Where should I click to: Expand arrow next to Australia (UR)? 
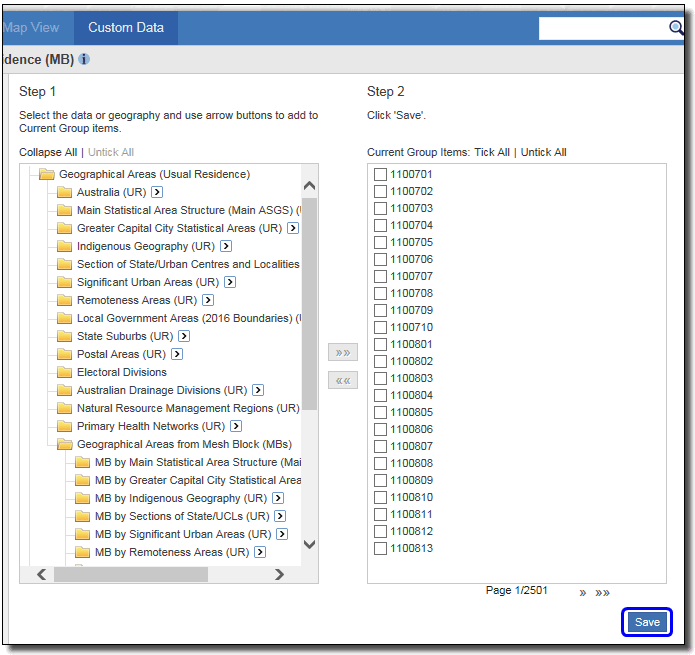(x=157, y=192)
